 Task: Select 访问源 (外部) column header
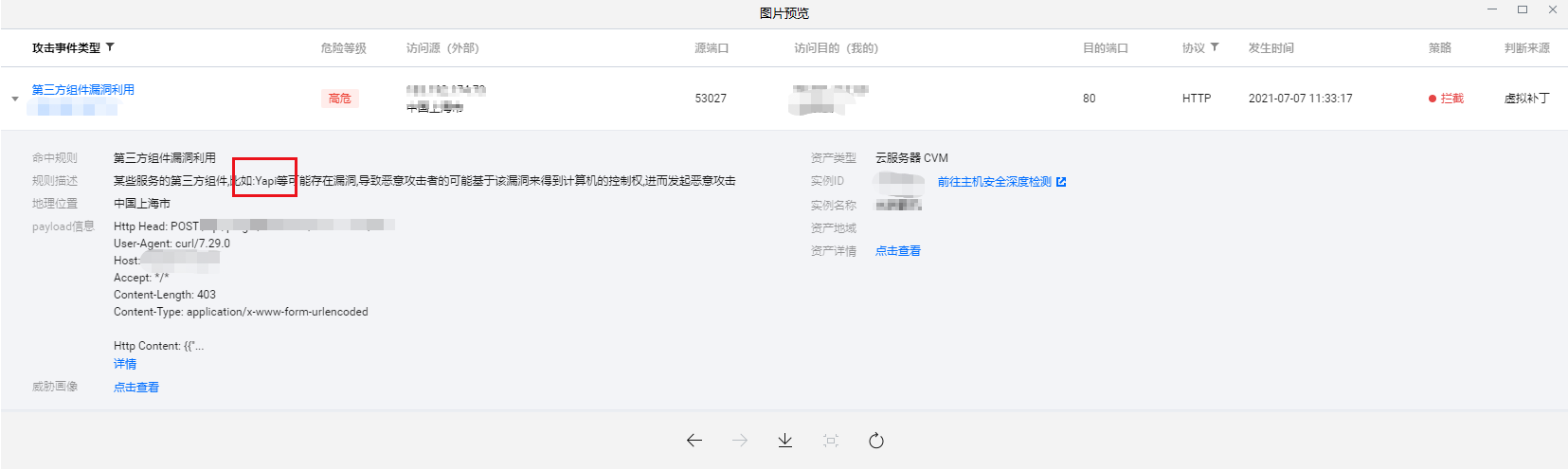(442, 48)
